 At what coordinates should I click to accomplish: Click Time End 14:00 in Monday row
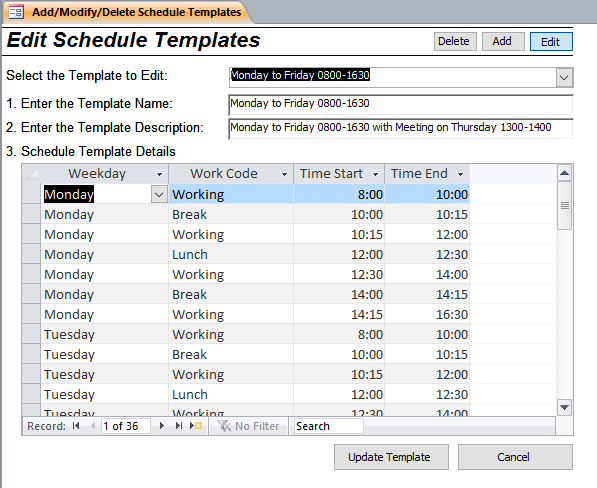tap(427, 274)
